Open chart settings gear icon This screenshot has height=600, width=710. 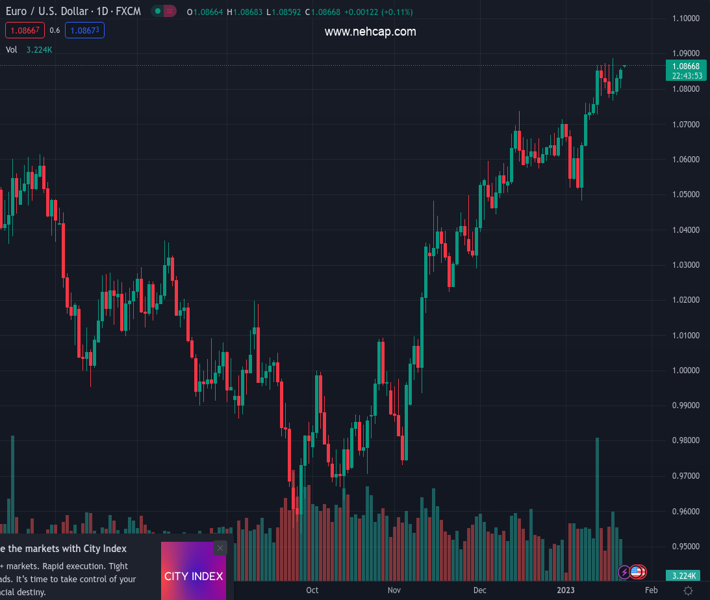click(688, 591)
